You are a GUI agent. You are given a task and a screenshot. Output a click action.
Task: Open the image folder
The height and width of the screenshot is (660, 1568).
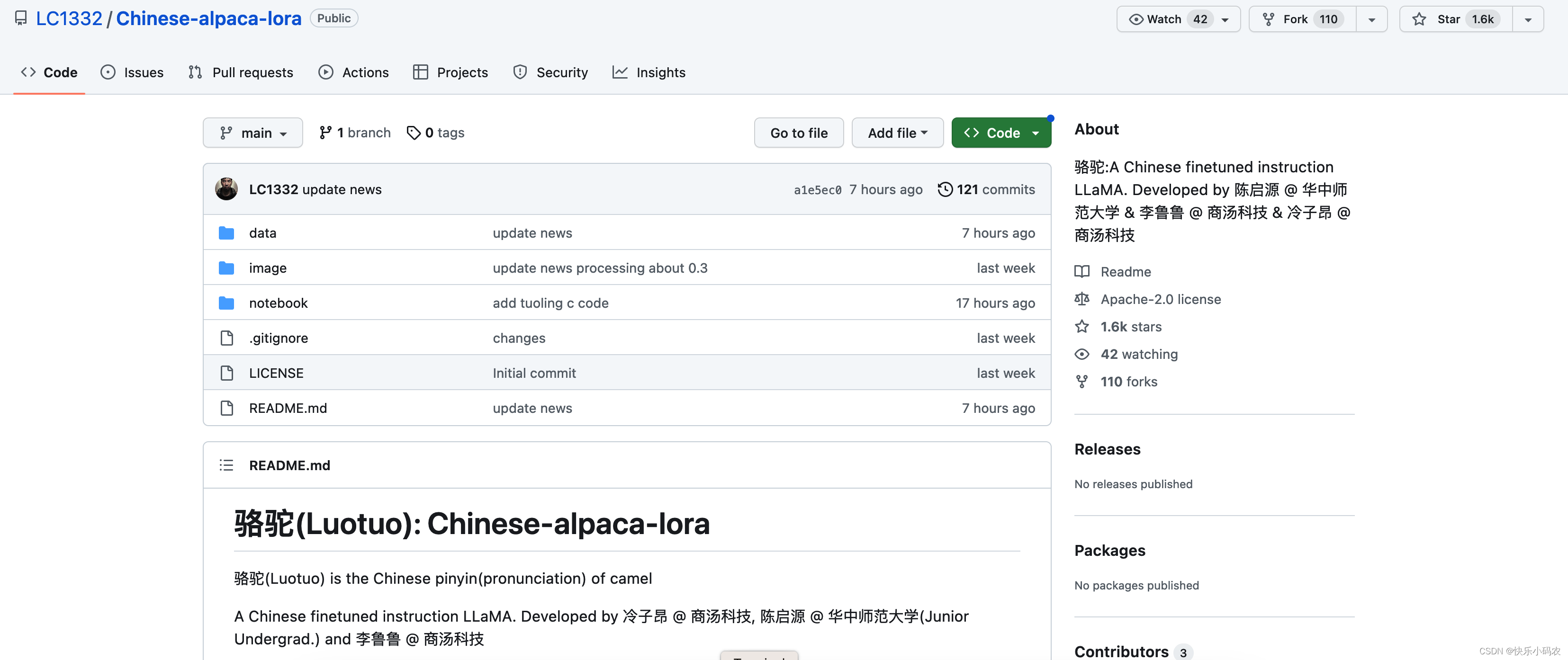coord(268,268)
